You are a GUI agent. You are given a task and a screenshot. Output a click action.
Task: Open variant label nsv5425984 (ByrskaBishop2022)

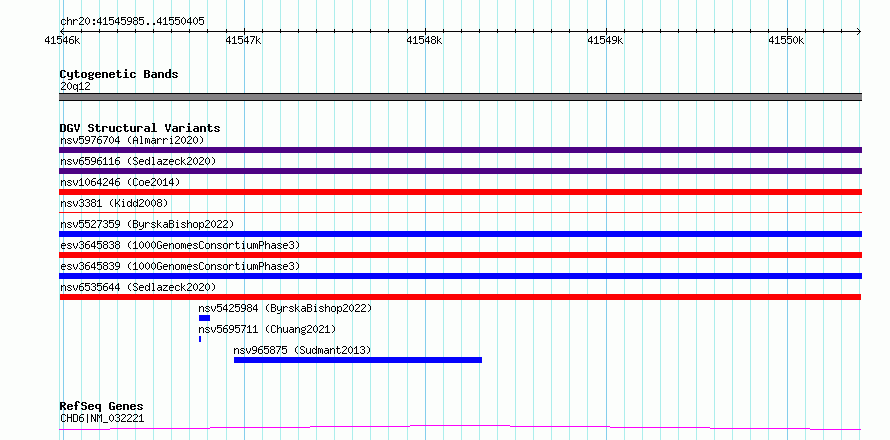click(x=285, y=308)
